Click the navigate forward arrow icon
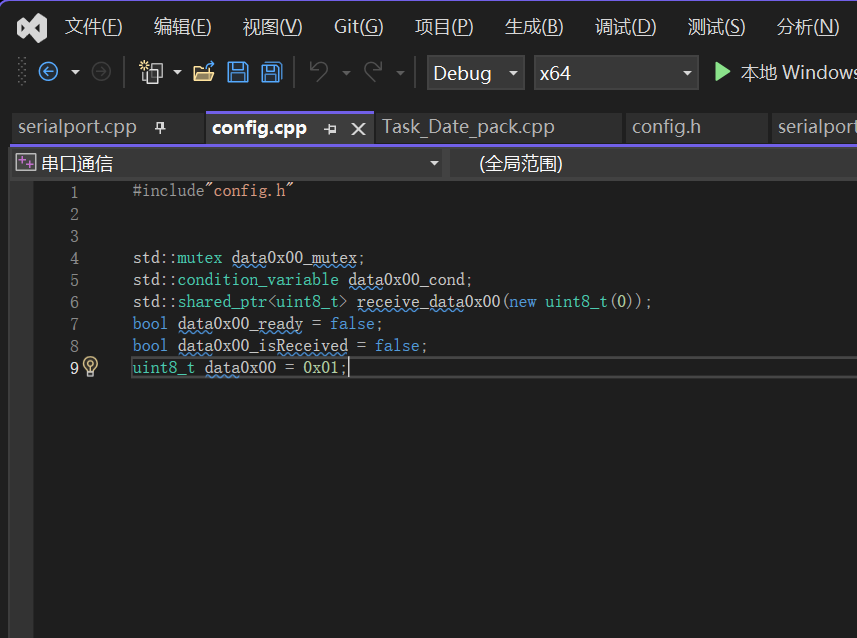The height and width of the screenshot is (638, 857). pyautogui.click(x=101, y=72)
